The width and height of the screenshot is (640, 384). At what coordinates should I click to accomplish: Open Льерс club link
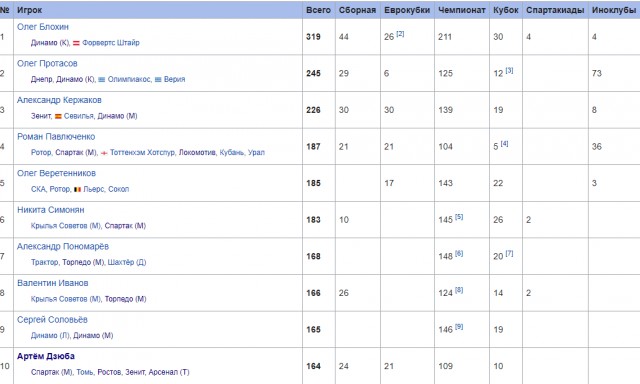click(94, 189)
